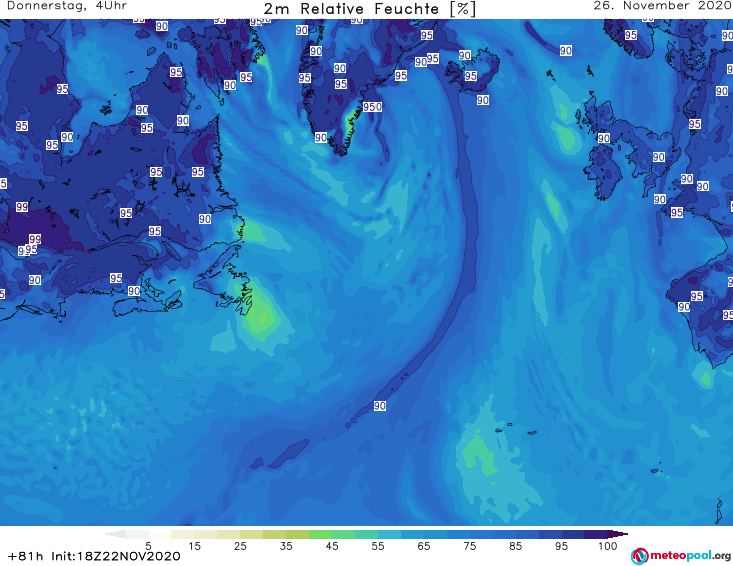This screenshot has height=566, width=733.
Task: Click the meteopool.org logo
Action: click(681, 556)
